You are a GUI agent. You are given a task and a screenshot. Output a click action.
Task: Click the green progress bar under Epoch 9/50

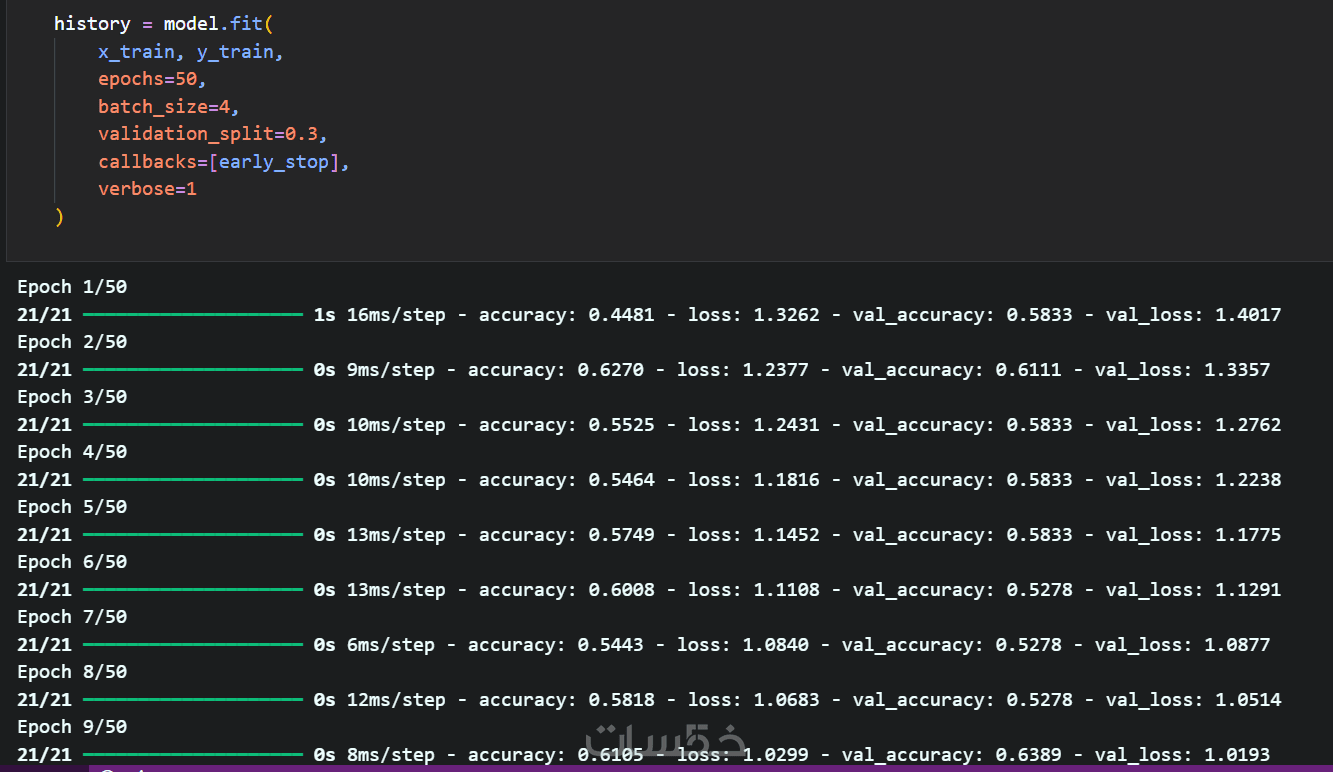click(x=192, y=755)
